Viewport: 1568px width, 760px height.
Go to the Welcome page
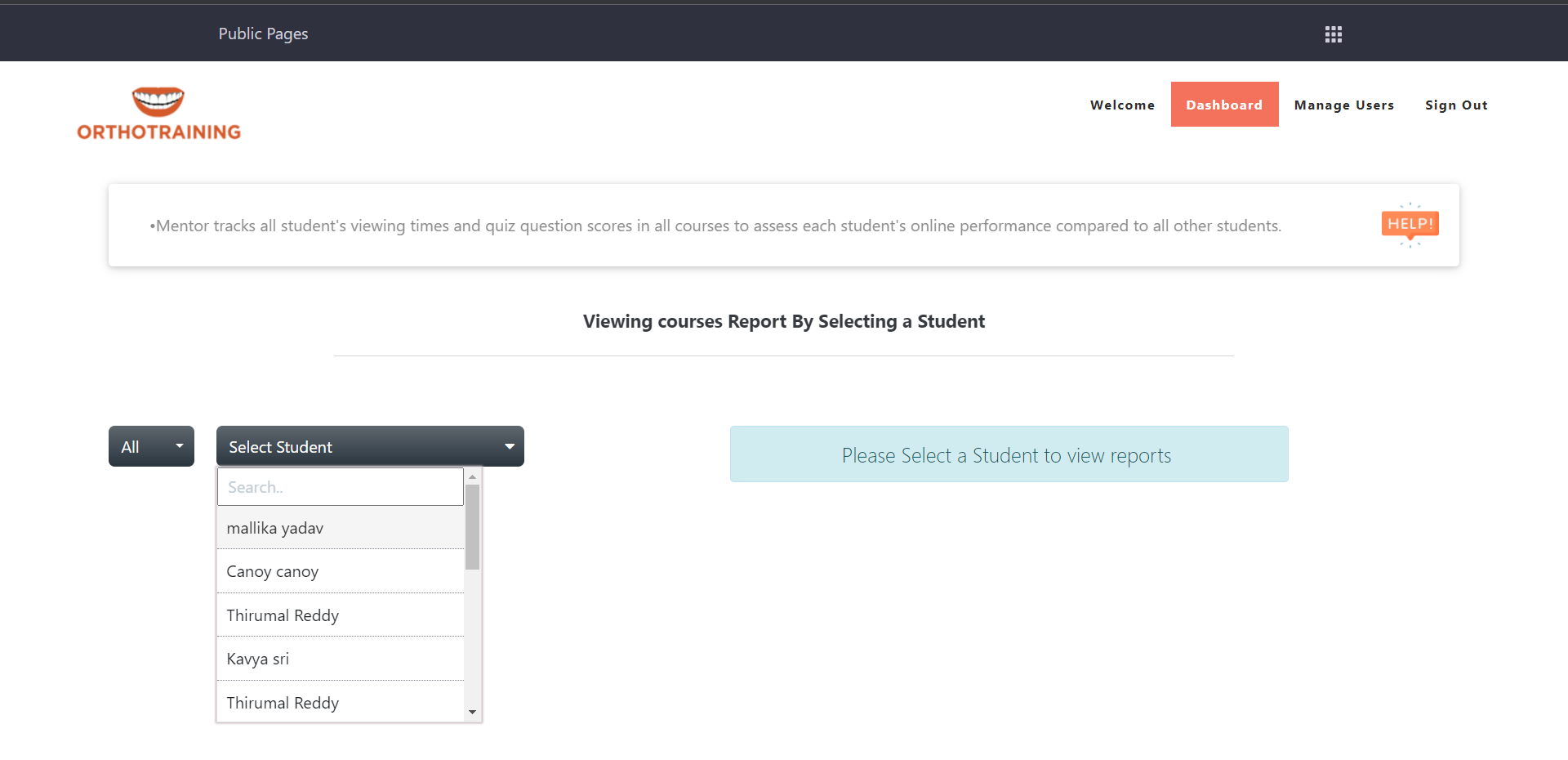[x=1122, y=105]
